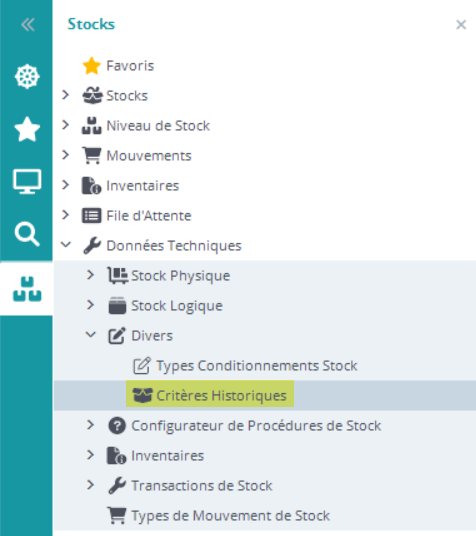Collapse sidebar with double chevron icon
This screenshot has width=476, height=536.
pos(27,24)
